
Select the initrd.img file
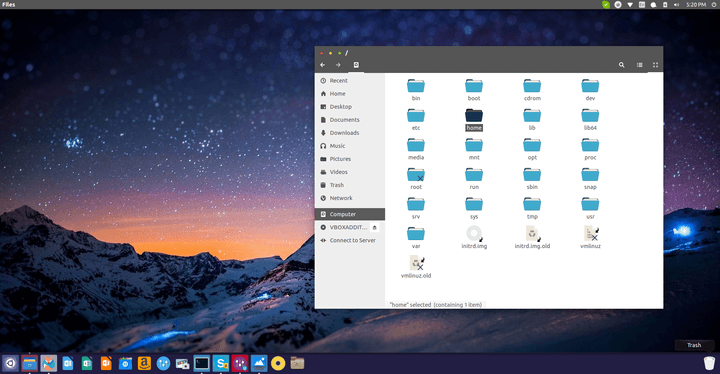tap(474, 238)
